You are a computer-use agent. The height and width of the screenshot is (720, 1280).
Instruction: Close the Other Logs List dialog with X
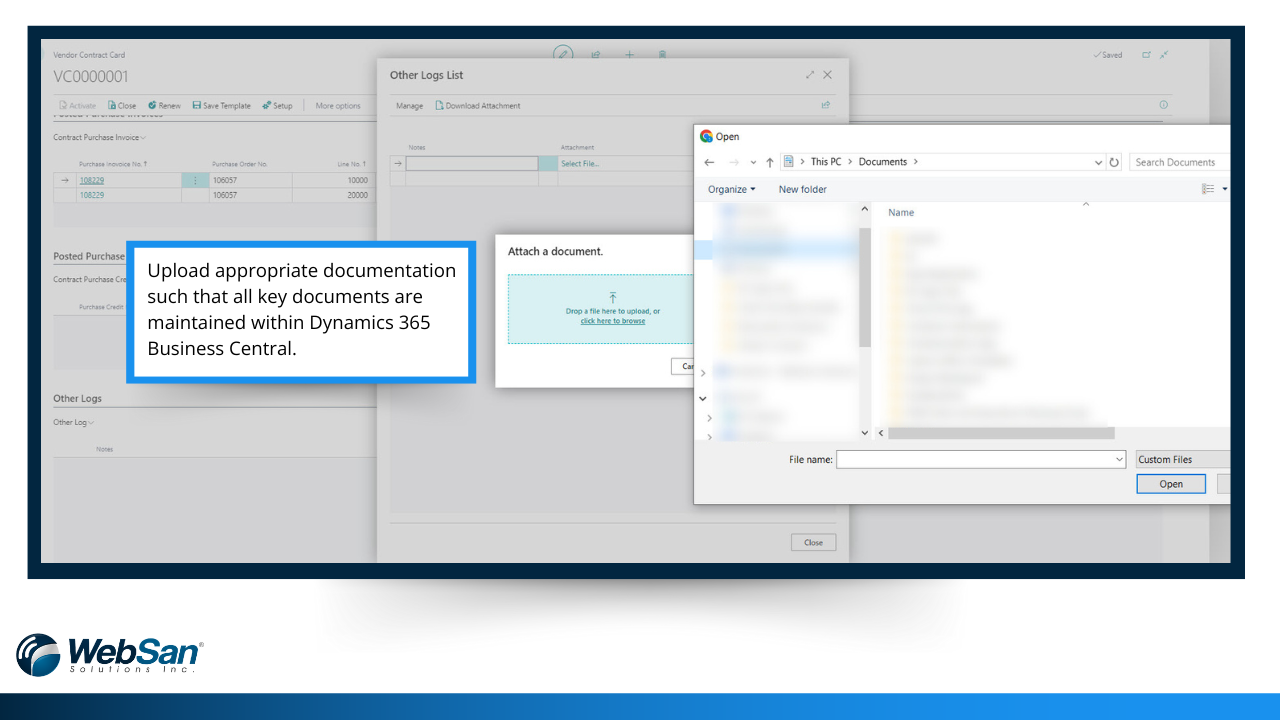coord(827,75)
